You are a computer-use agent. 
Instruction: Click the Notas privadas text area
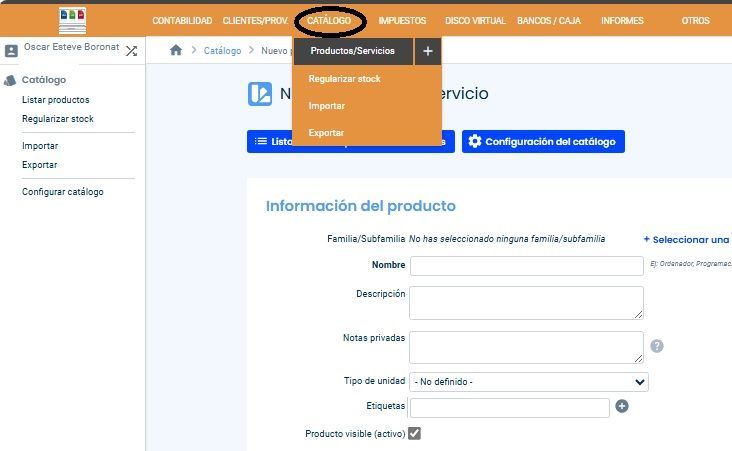click(x=526, y=347)
